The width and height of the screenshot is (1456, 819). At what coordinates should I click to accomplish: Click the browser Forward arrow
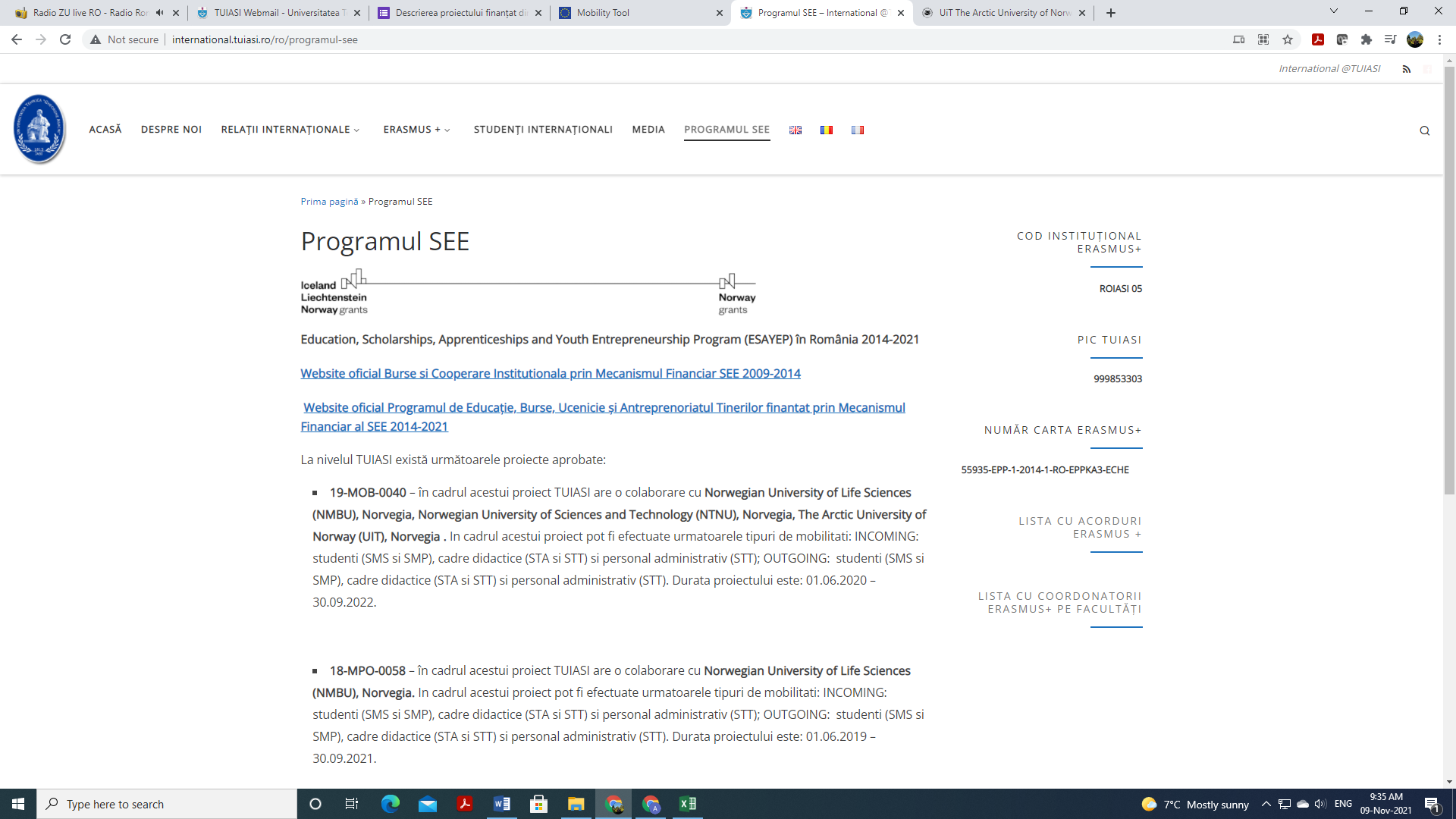coord(41,39)
